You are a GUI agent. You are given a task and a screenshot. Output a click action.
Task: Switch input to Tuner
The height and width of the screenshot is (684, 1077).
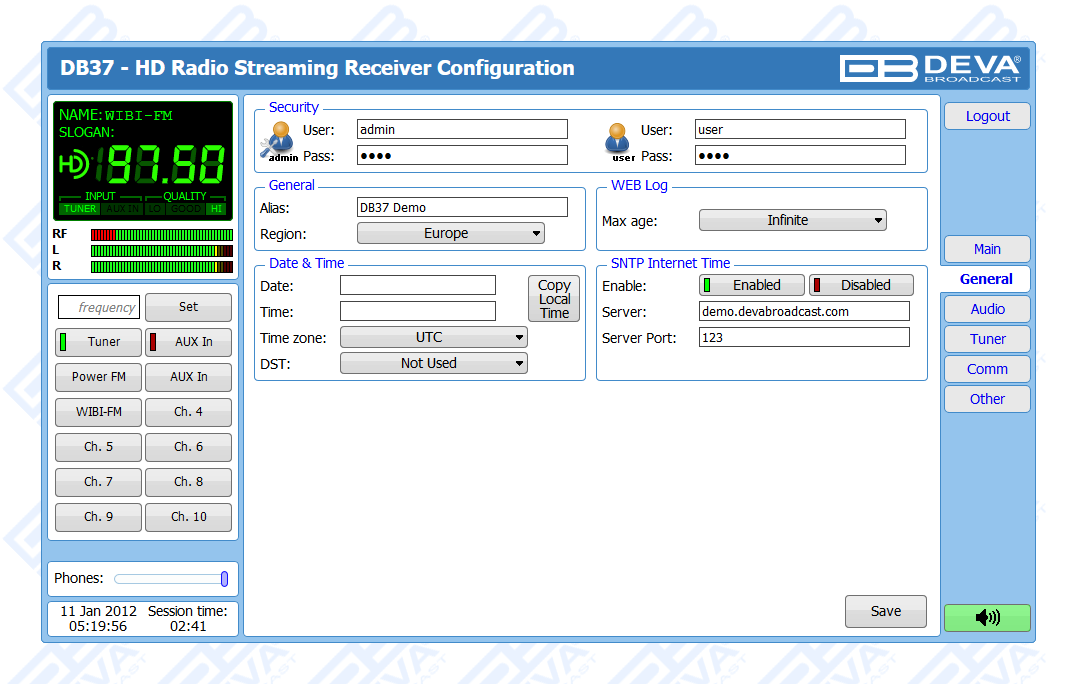[x=98, y=342]
